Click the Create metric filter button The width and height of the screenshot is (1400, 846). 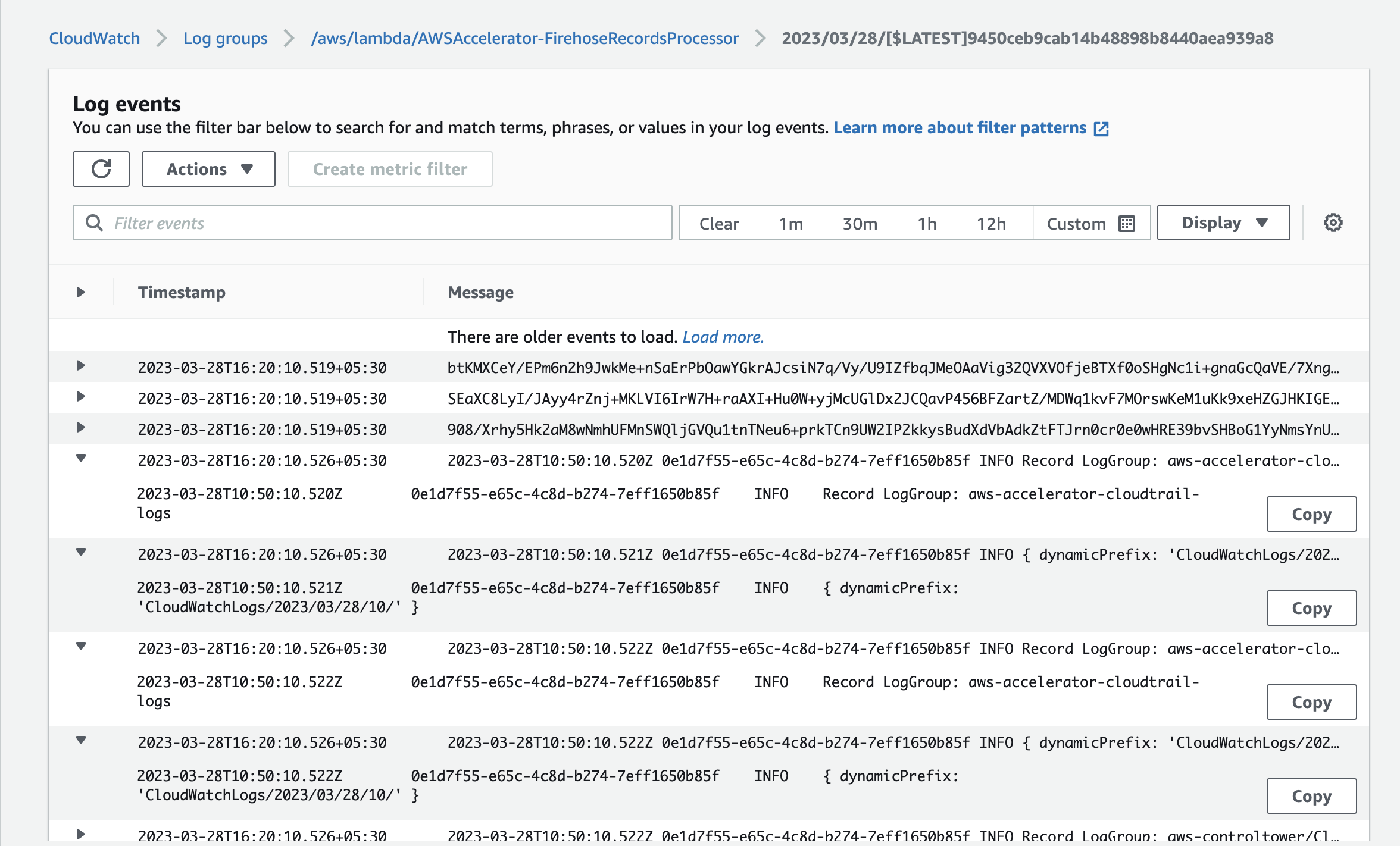click(x=390, y=169)
